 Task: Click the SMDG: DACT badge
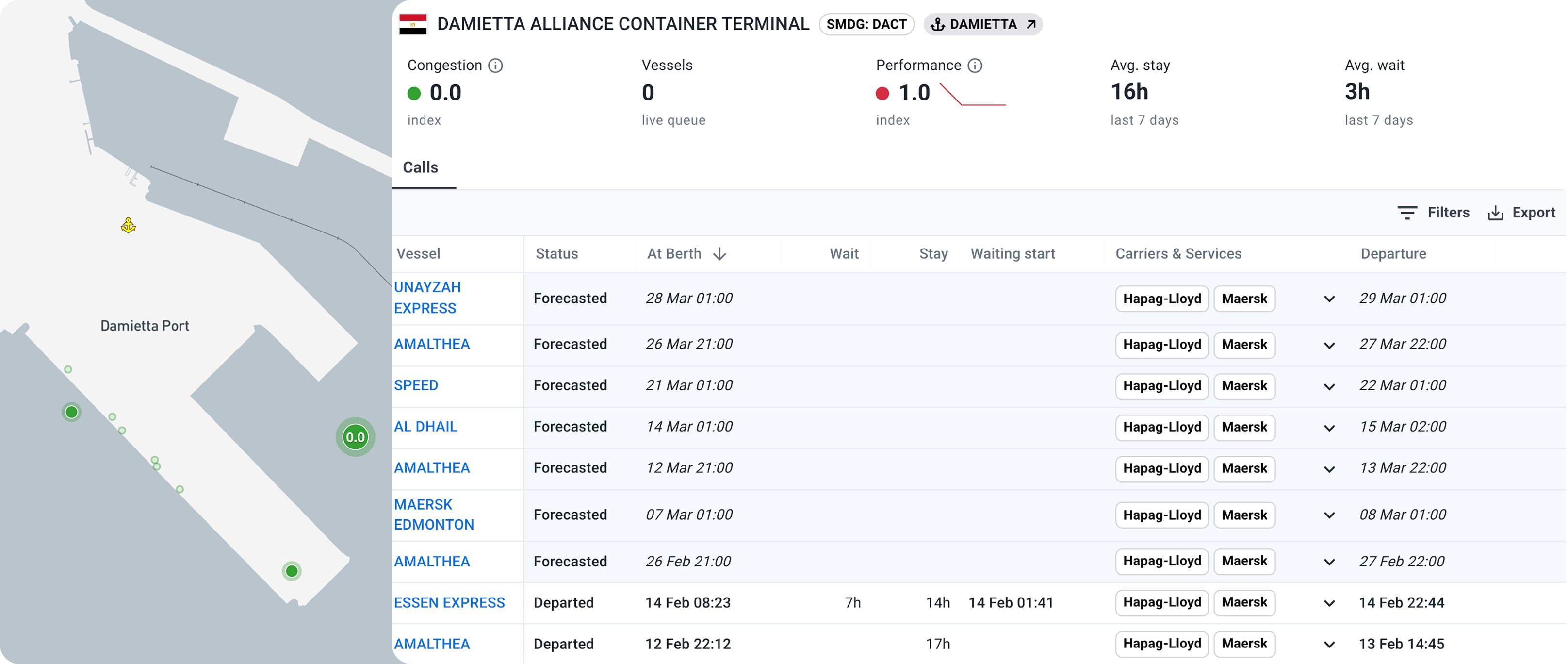[x=866, y=24]
